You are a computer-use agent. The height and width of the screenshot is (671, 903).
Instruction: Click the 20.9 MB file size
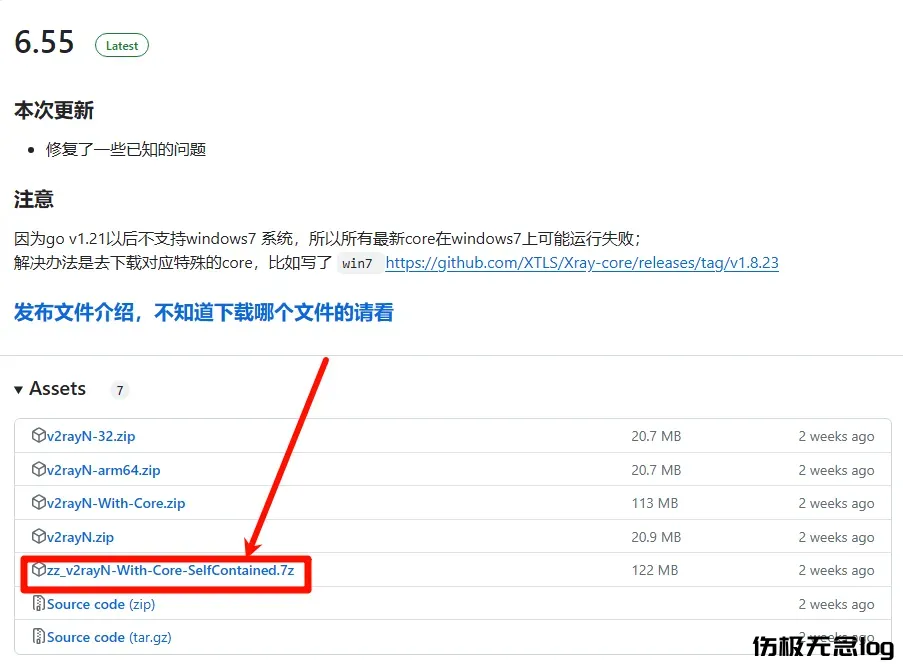pos(656,537)
